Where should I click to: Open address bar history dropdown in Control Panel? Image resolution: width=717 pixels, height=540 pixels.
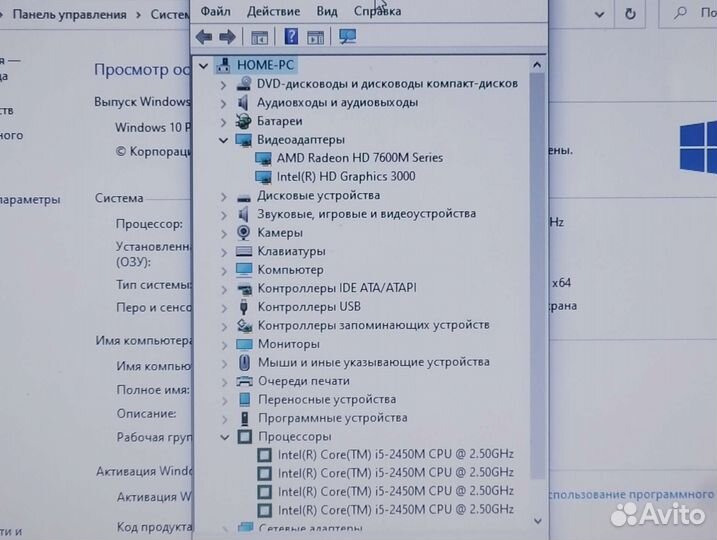click(x=599, y=15)
